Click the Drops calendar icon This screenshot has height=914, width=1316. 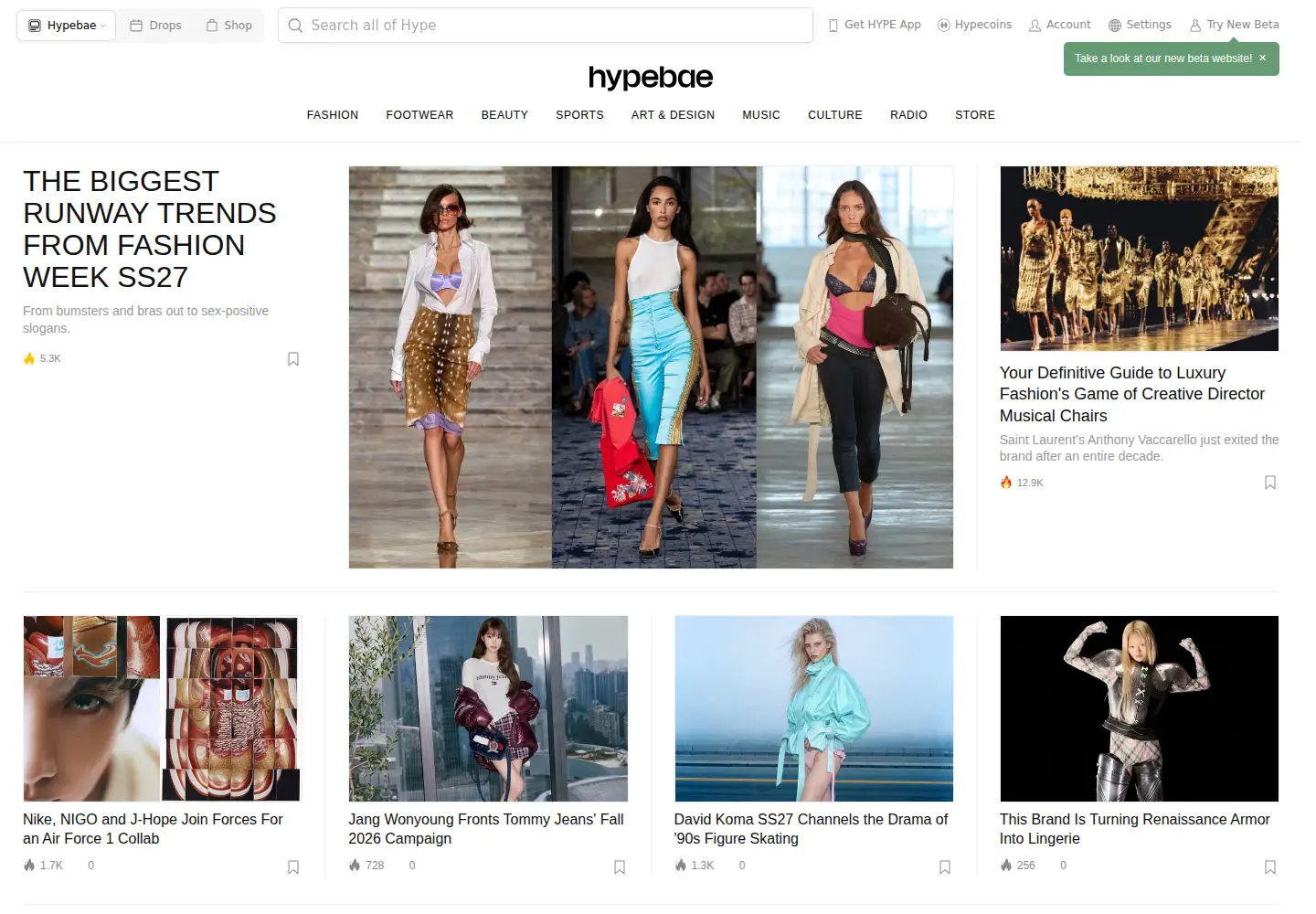pyautogui.click(x=136, y=26)
